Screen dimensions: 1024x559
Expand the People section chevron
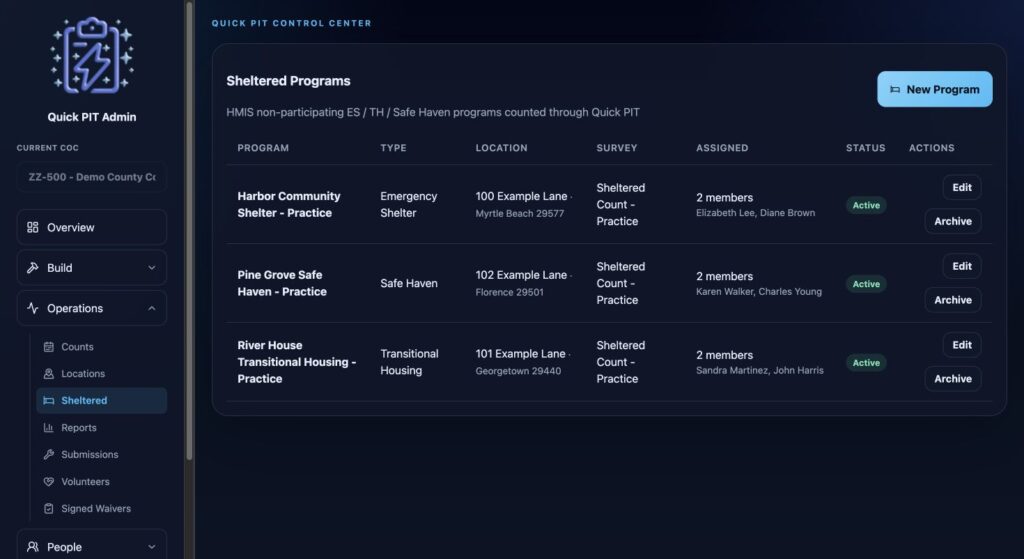[152, 547]
